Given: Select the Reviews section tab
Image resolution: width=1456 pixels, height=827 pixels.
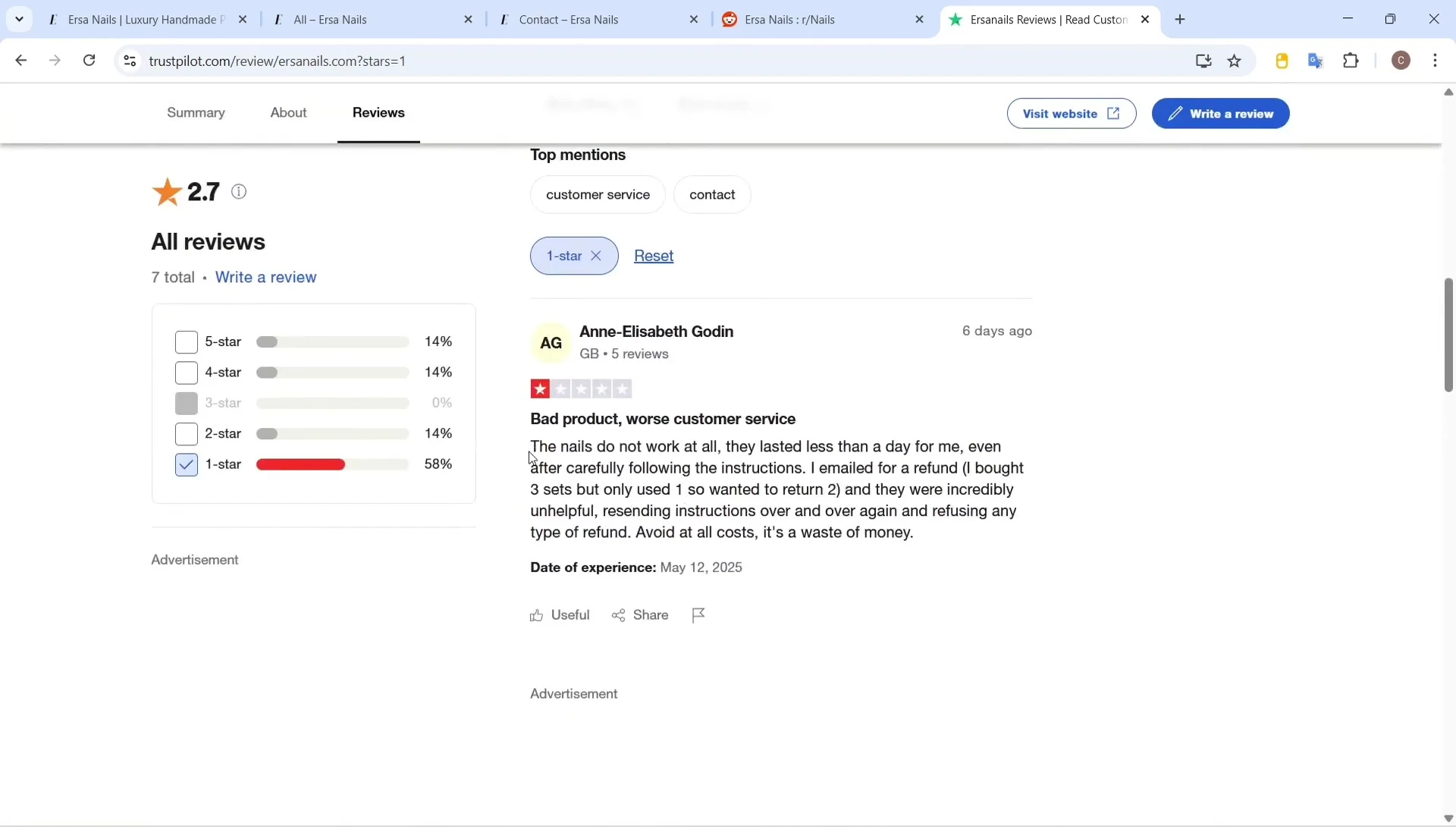Looking at the screenshot, I should tap(378, 113).
